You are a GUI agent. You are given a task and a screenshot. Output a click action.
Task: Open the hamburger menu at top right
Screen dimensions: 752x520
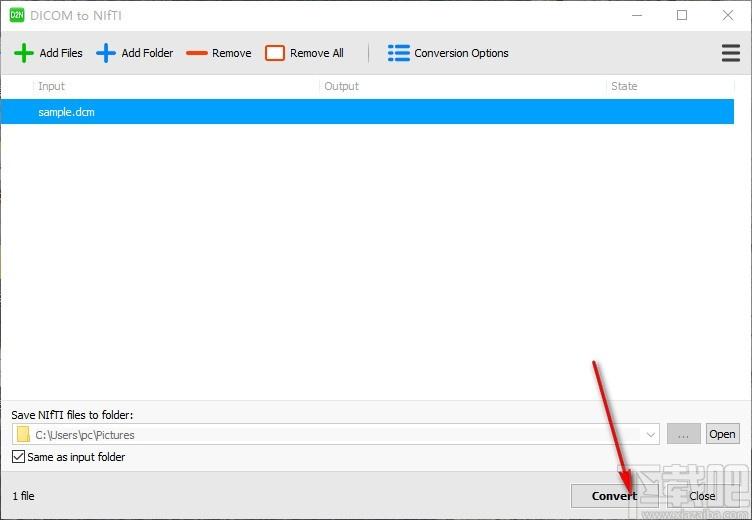(731, 53)
